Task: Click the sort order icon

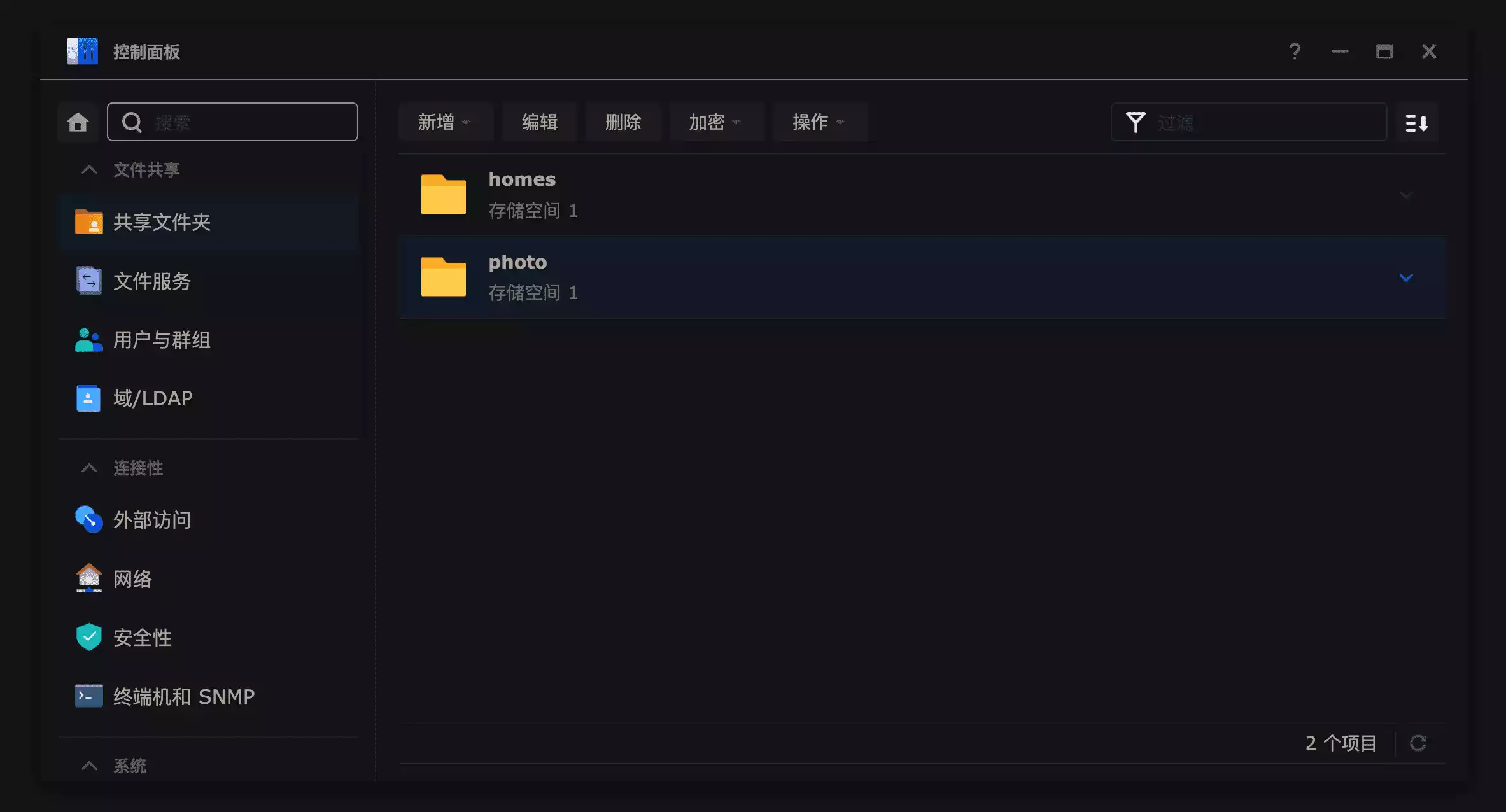Action: tap(1416, 122)
